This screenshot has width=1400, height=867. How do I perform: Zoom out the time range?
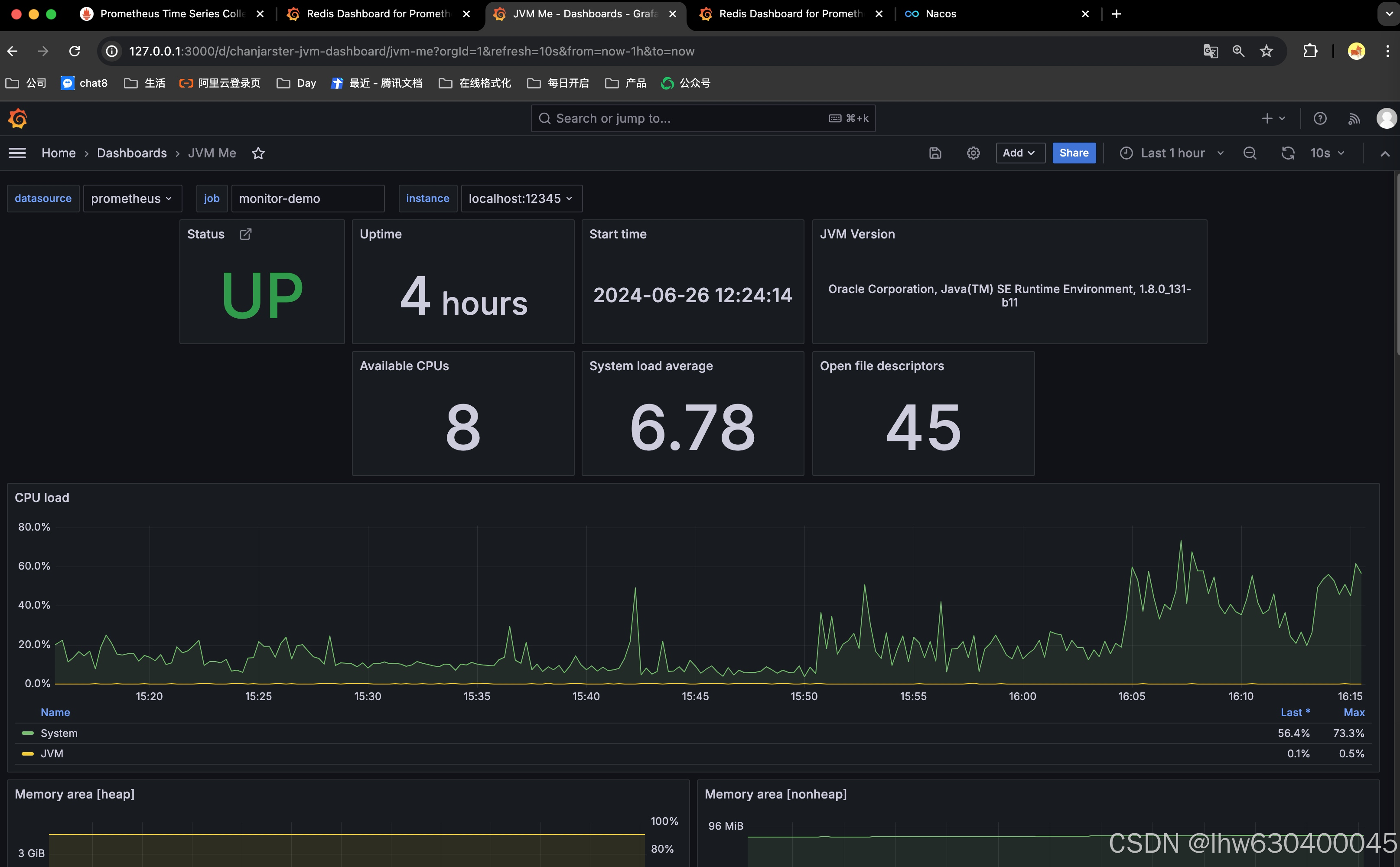[x=1250, y=153]
